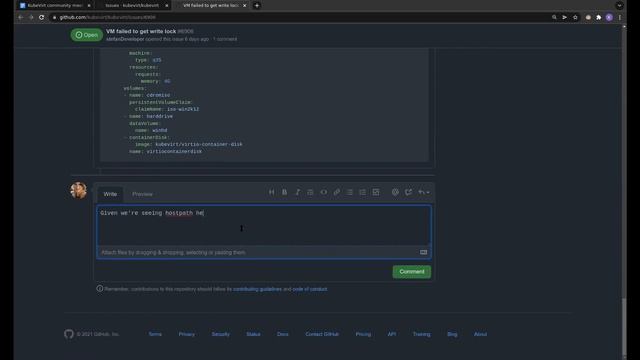The height and width of the screenshot is (360, 640).
Task: Open the contributing guidelines link
Action: [257, 289]
